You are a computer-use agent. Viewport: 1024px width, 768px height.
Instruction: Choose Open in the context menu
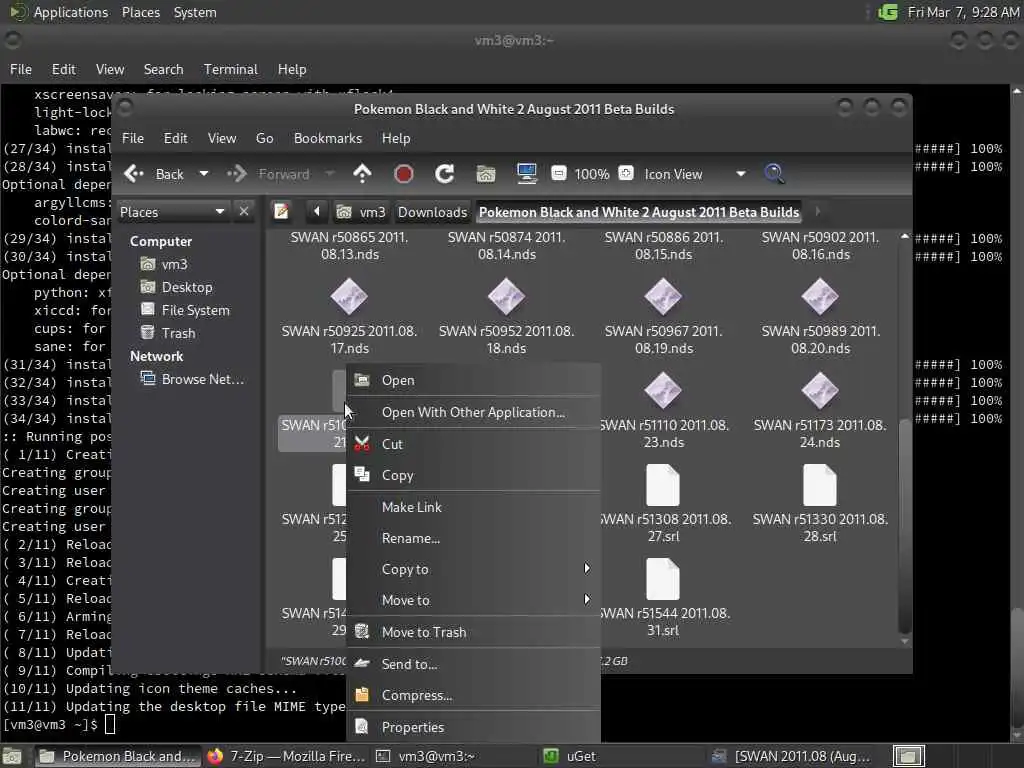(x=473, y=380)
